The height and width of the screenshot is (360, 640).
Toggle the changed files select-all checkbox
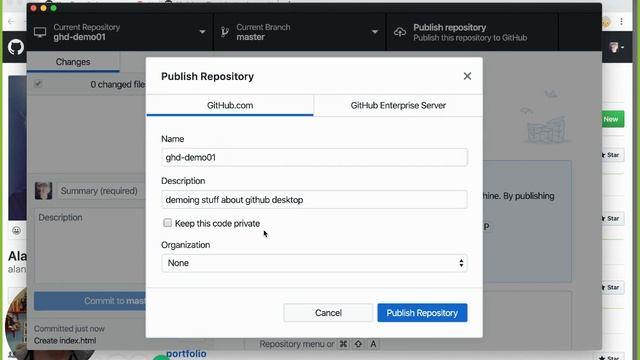(x=38, y=84)
